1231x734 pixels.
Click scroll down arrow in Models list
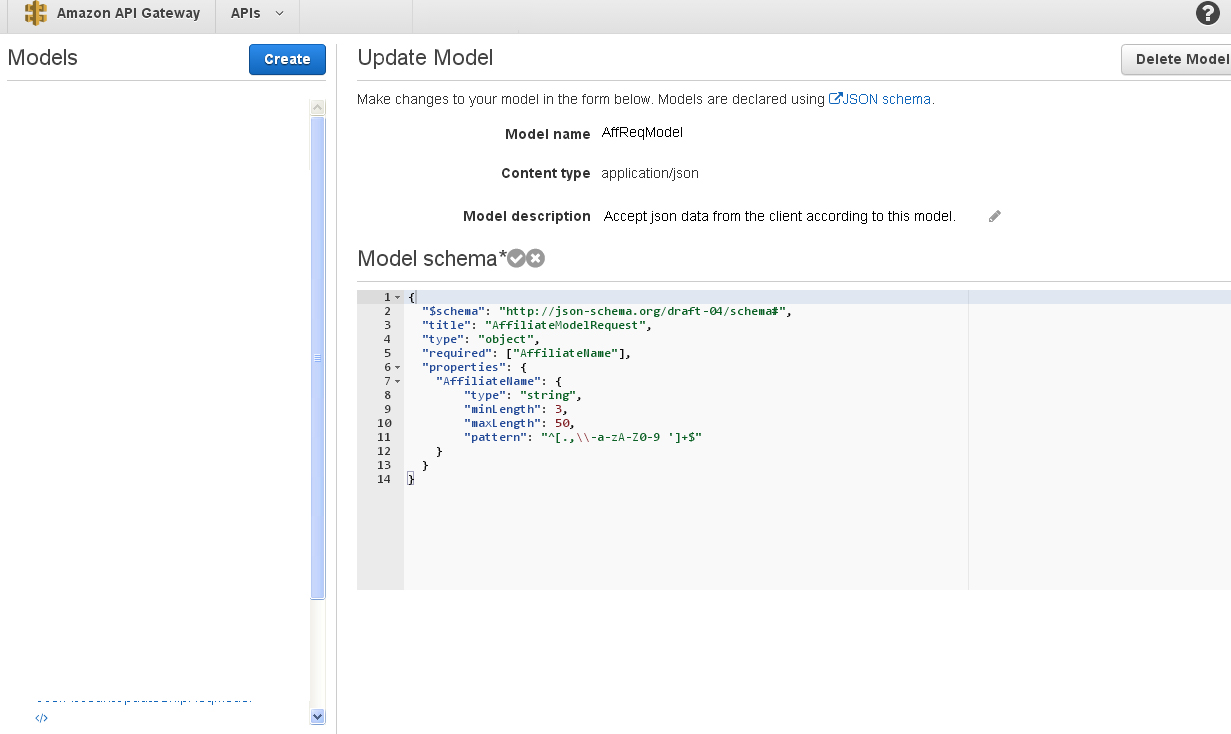click(318, 716)
